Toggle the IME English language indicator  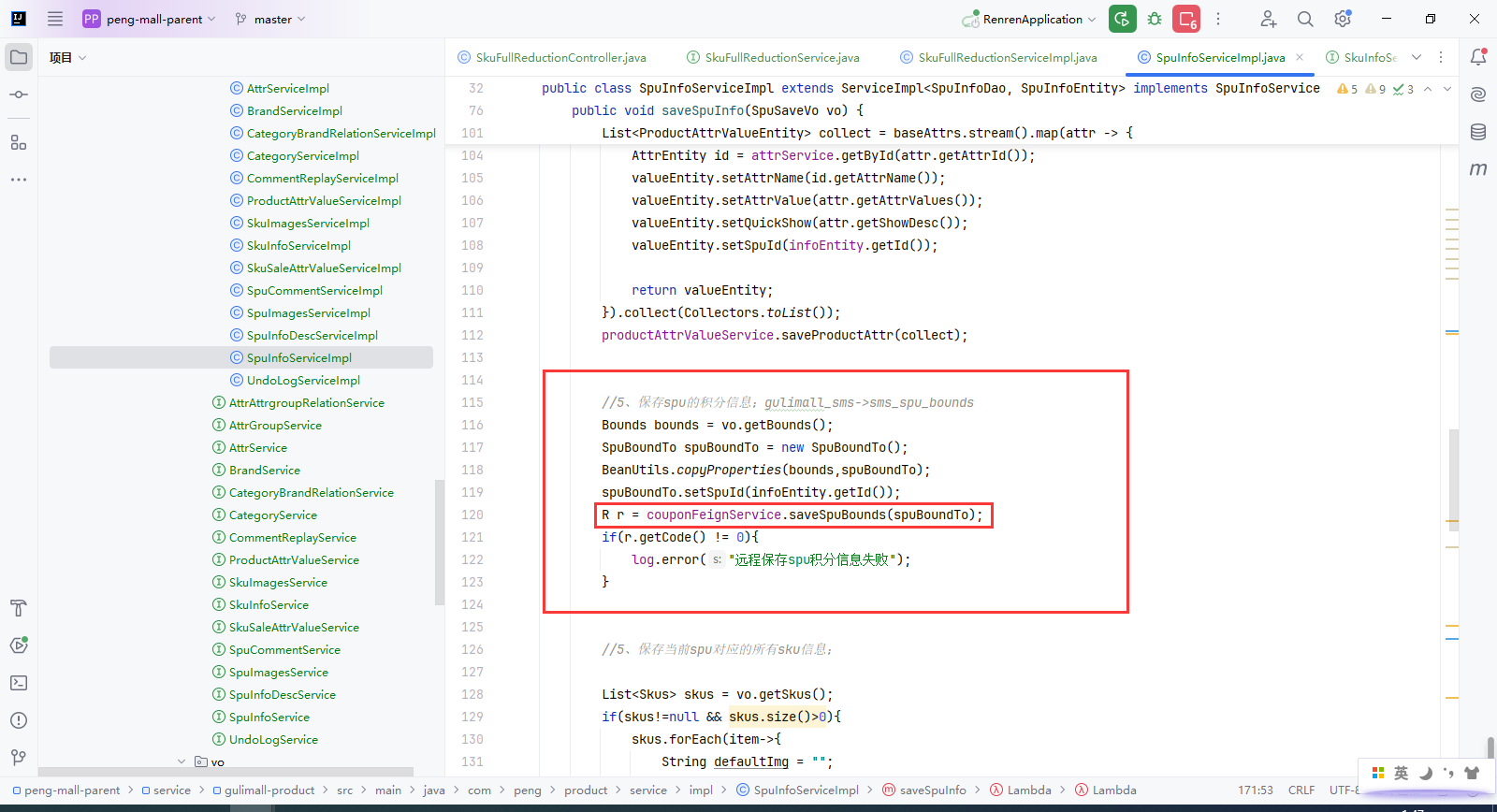coord(1401,773)
